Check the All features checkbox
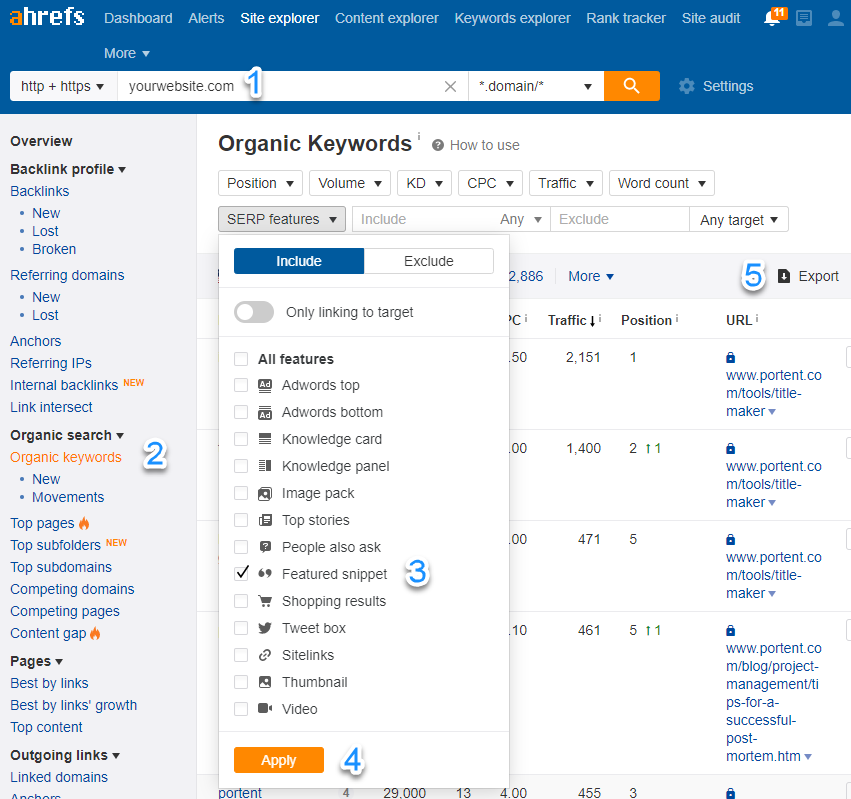This screenshot has width=851, height=799. [241, 359]
